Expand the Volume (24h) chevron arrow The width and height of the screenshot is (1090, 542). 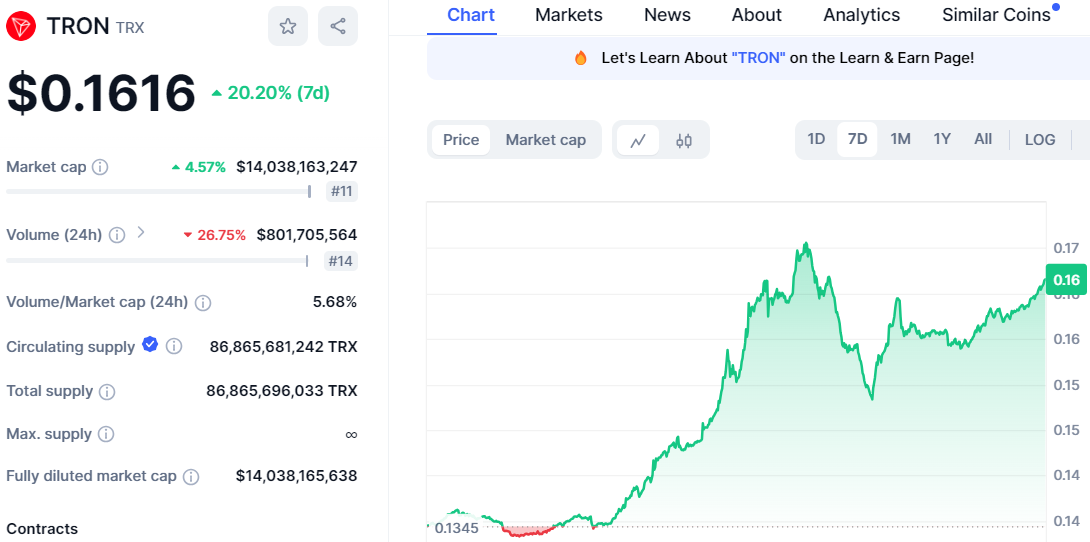point(141,233)
